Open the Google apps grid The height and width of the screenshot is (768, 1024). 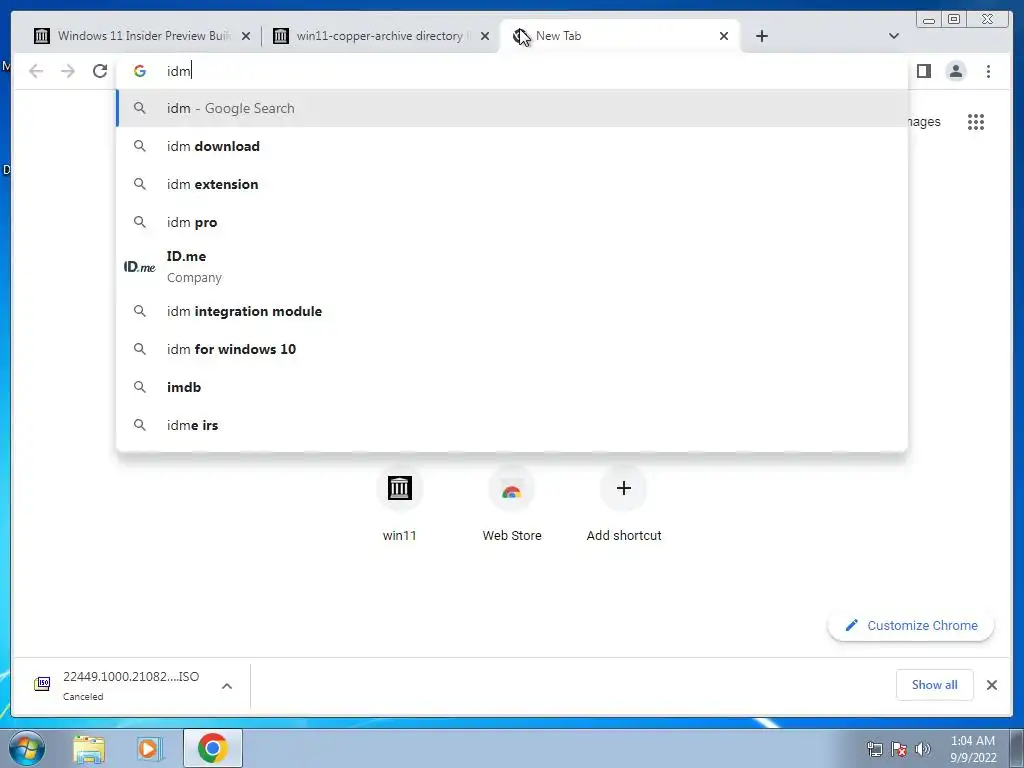[x=976, y=122]
